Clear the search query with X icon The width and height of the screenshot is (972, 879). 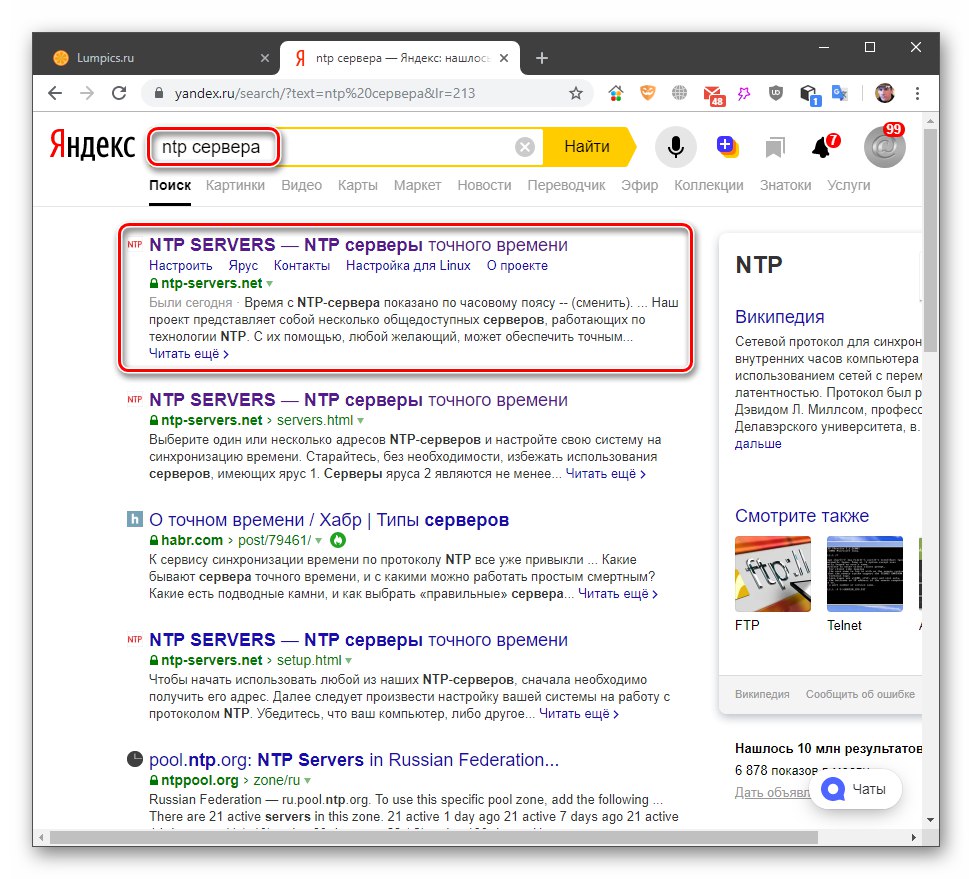(x=524, y=147)
